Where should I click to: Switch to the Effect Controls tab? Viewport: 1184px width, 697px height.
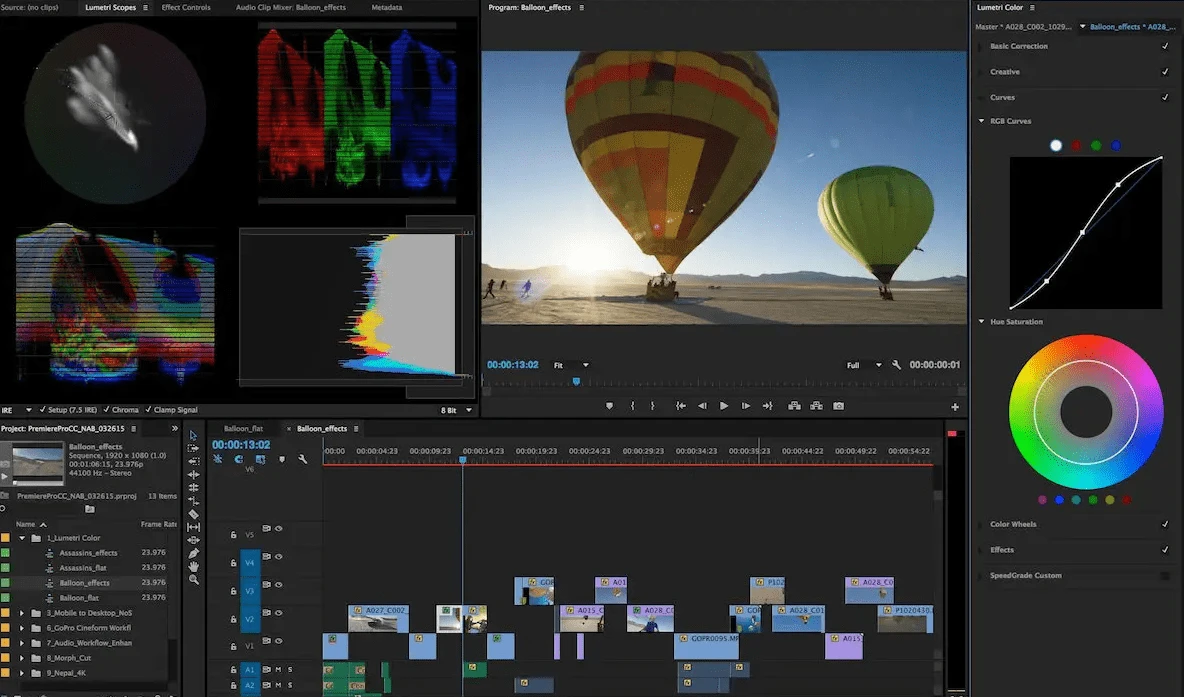(x=186, y=7)
